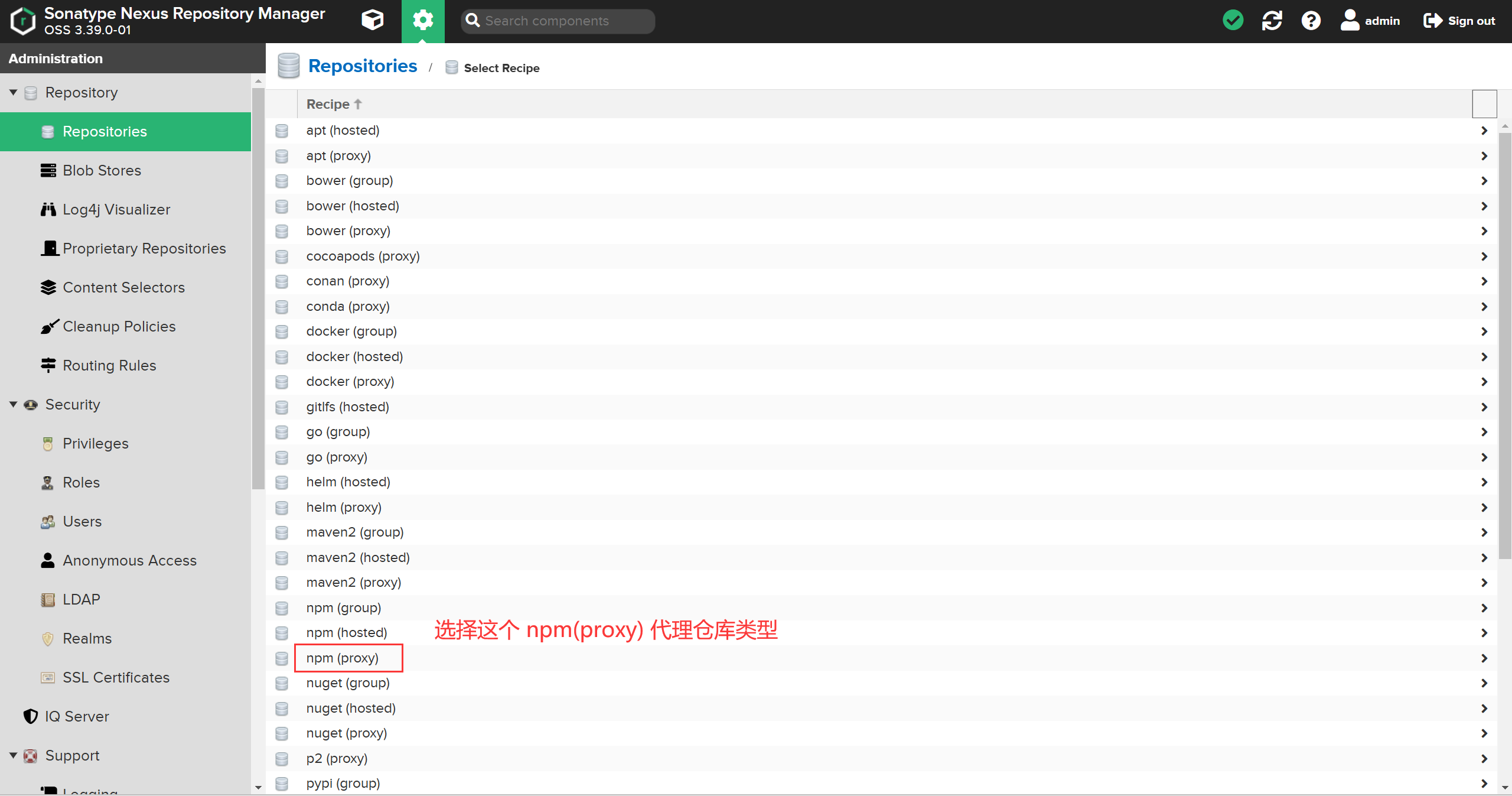Collapse the Security tree section
Screen dimensions: 1512x796
(x=13, y=405)
